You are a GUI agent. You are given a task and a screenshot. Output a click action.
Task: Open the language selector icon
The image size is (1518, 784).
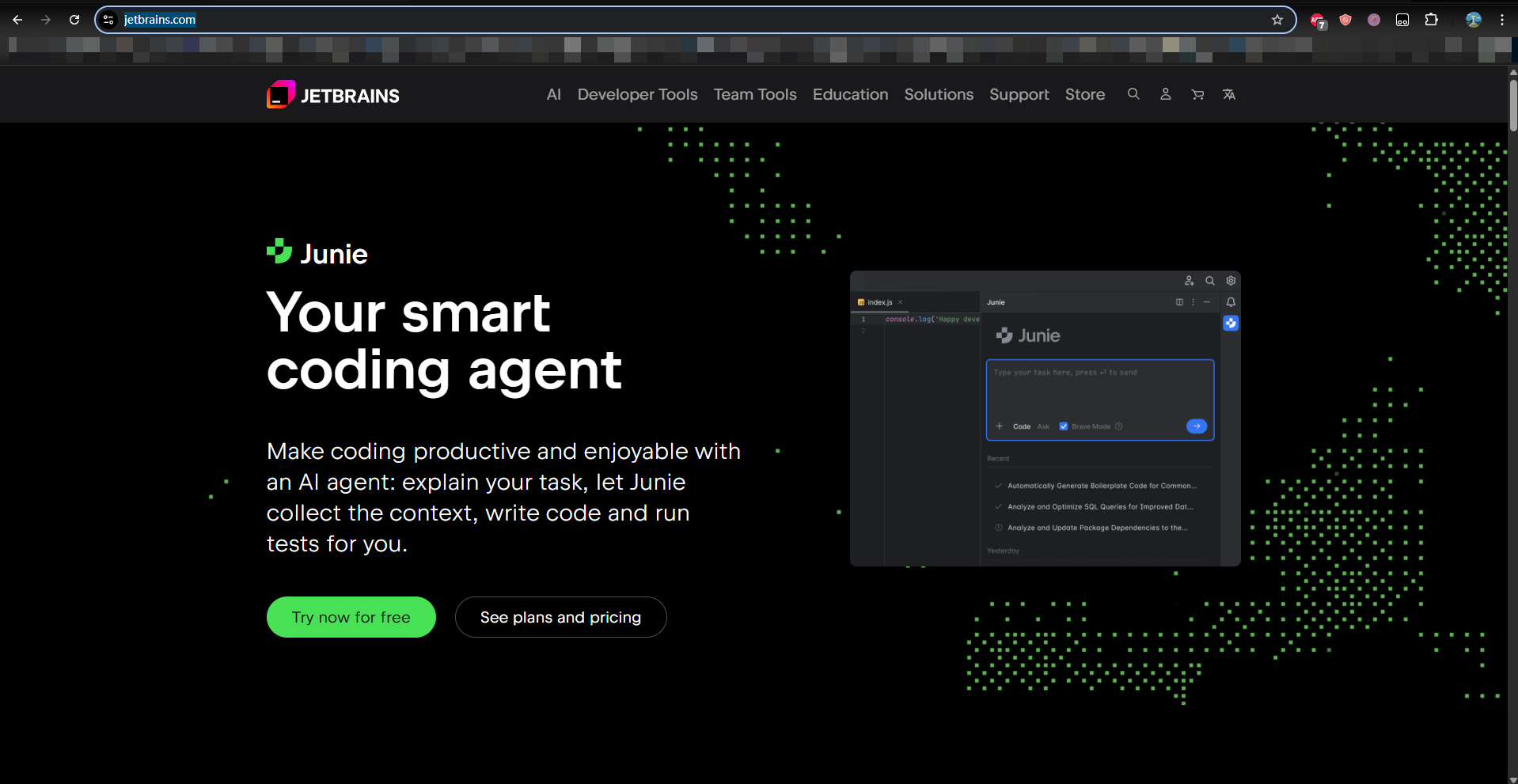[x=1229, y=94]
